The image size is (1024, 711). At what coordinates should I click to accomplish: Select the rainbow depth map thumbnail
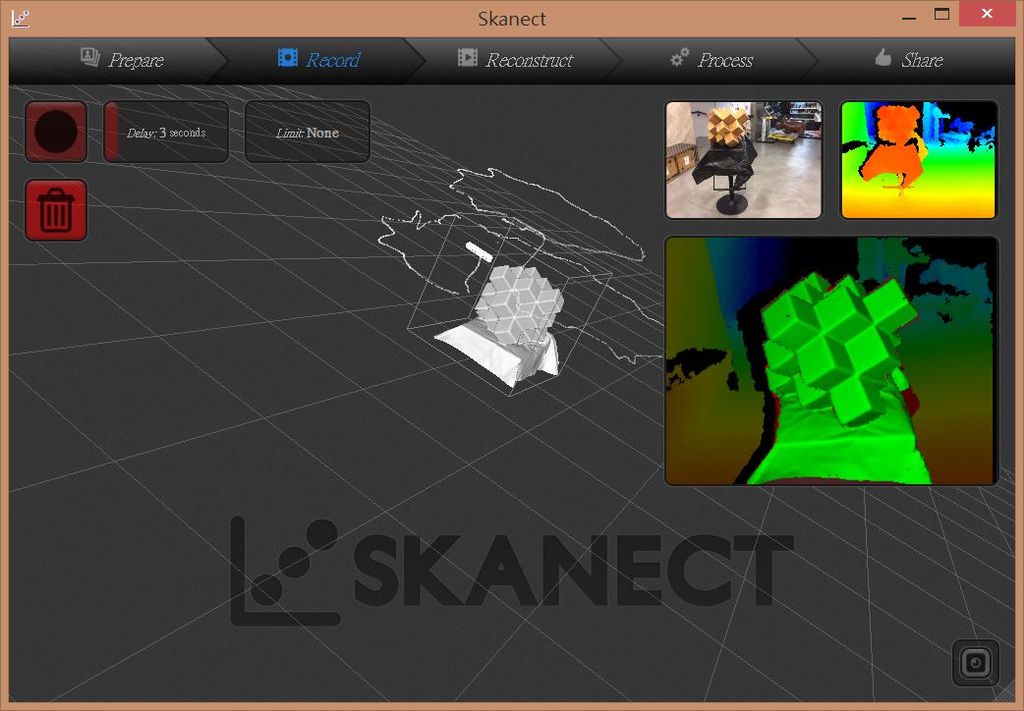pos(919,160)
